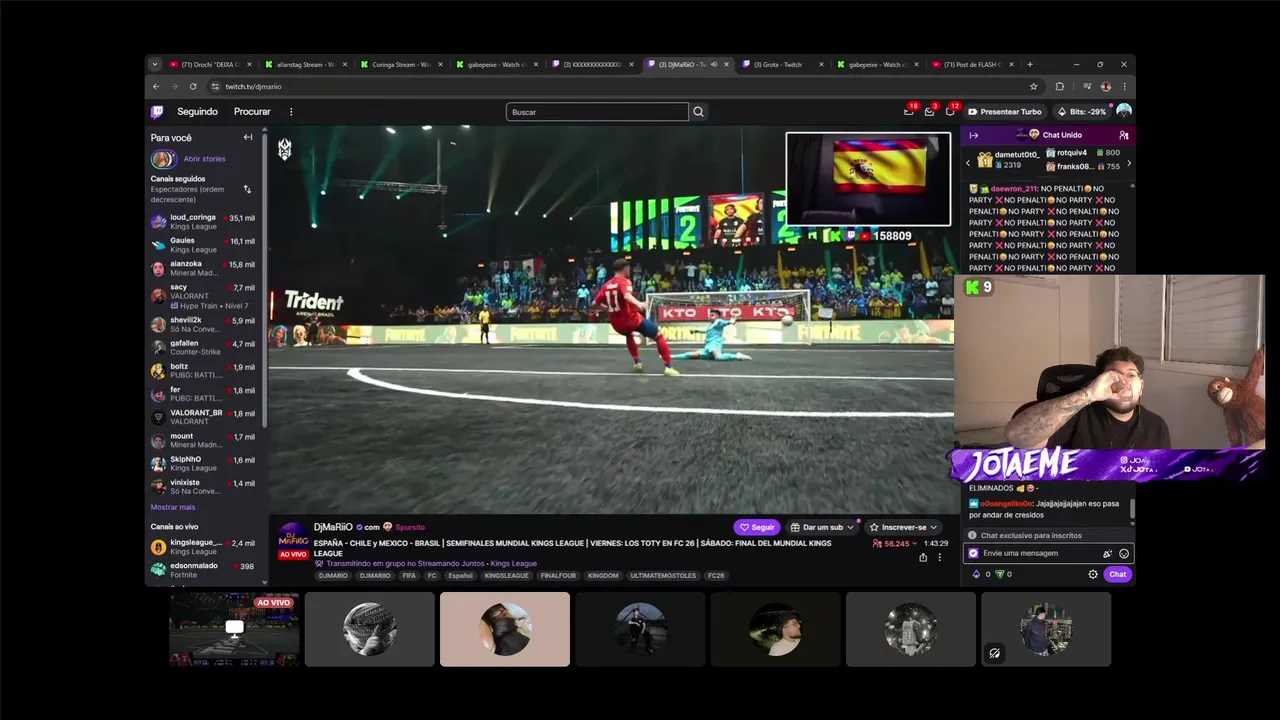Select the pink-background participant thumbnail
1280x720 pixels.
pos(505,629)
